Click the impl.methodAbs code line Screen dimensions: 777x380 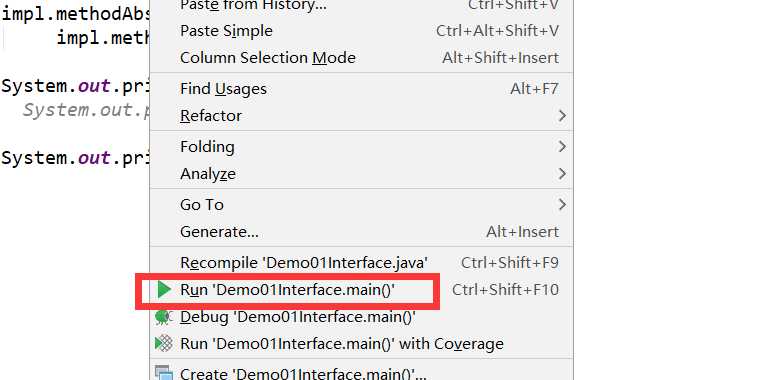[75, 13]
